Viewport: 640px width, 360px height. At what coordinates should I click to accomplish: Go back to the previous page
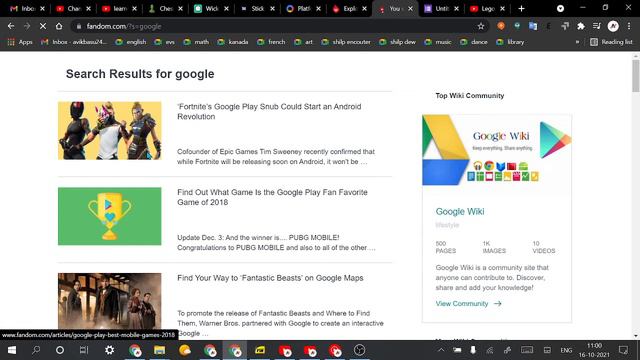coord(11,26)
